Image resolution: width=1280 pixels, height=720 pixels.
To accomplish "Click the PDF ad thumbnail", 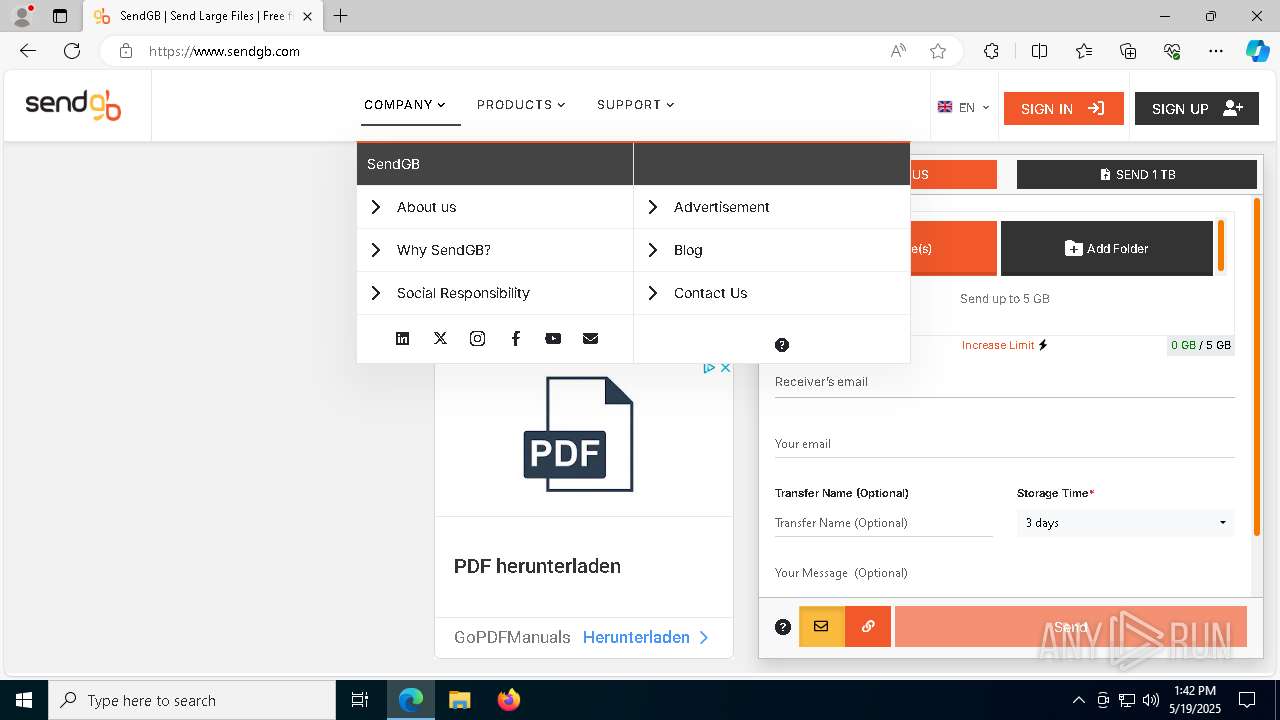I will (579, 434).
